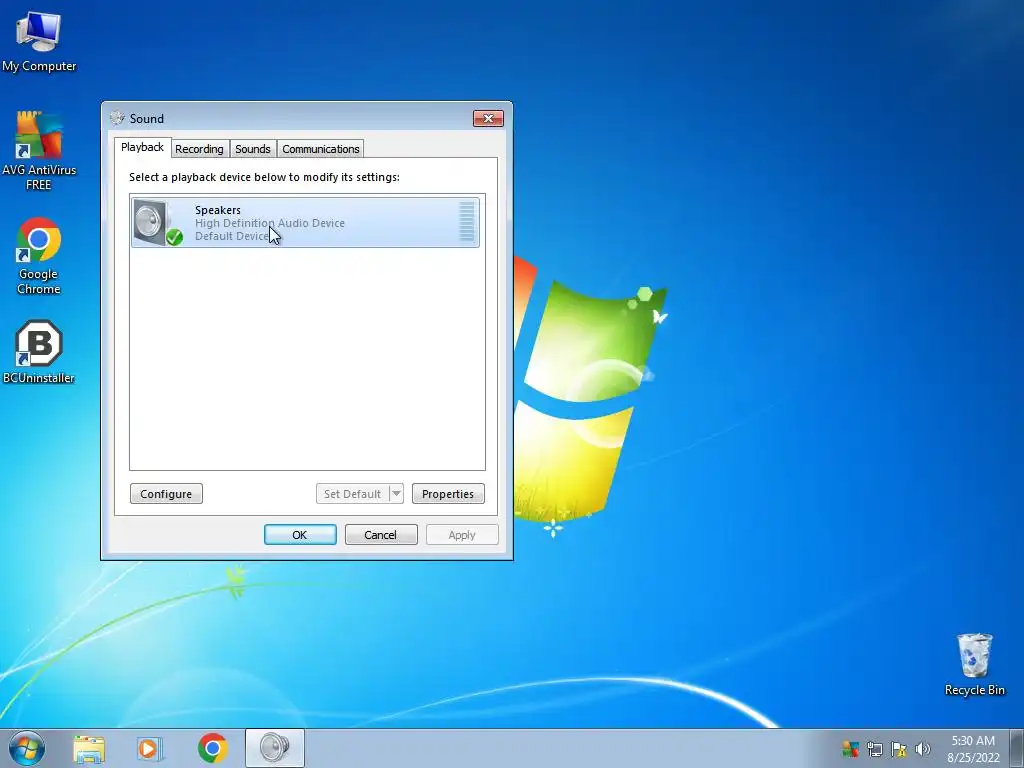The height and width of the screenshot is (768, 1024).
Task: Open Windows Explorer from taskbar
Action: 89,748
